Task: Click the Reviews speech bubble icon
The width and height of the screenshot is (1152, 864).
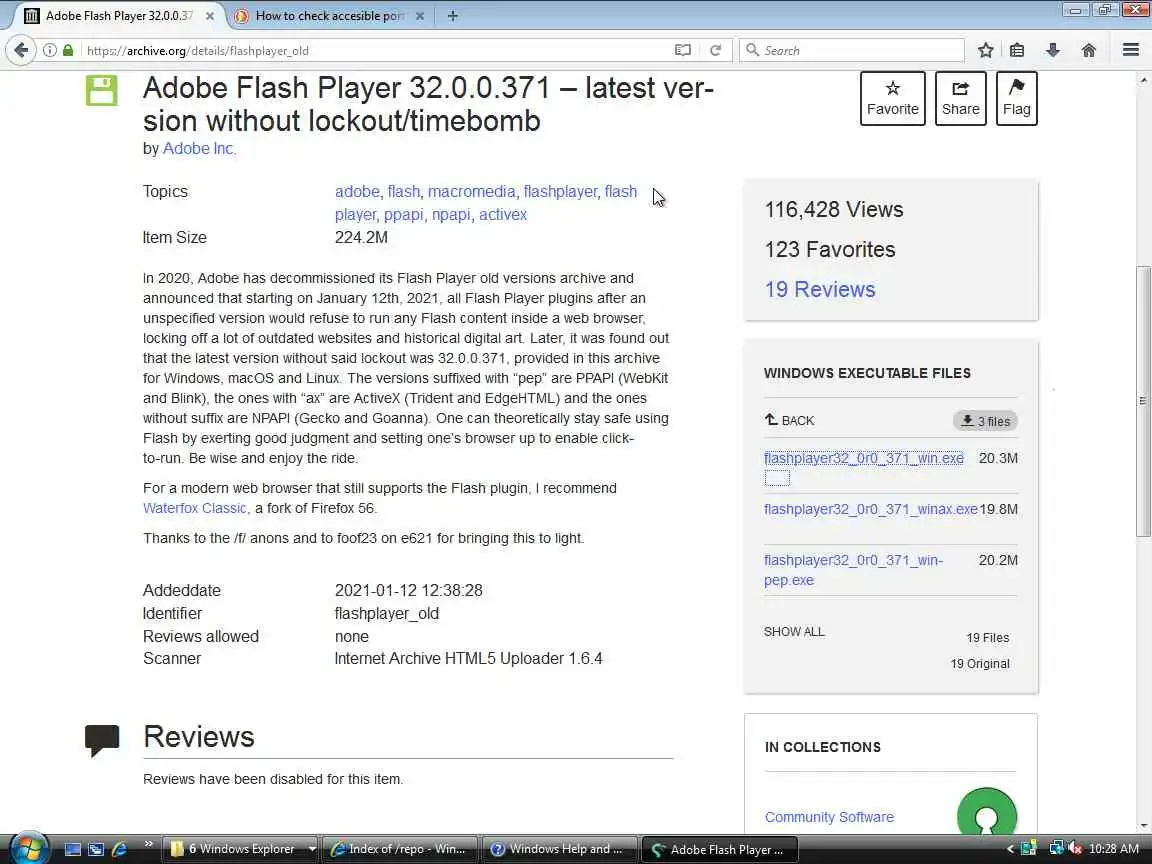Action: 102,741
